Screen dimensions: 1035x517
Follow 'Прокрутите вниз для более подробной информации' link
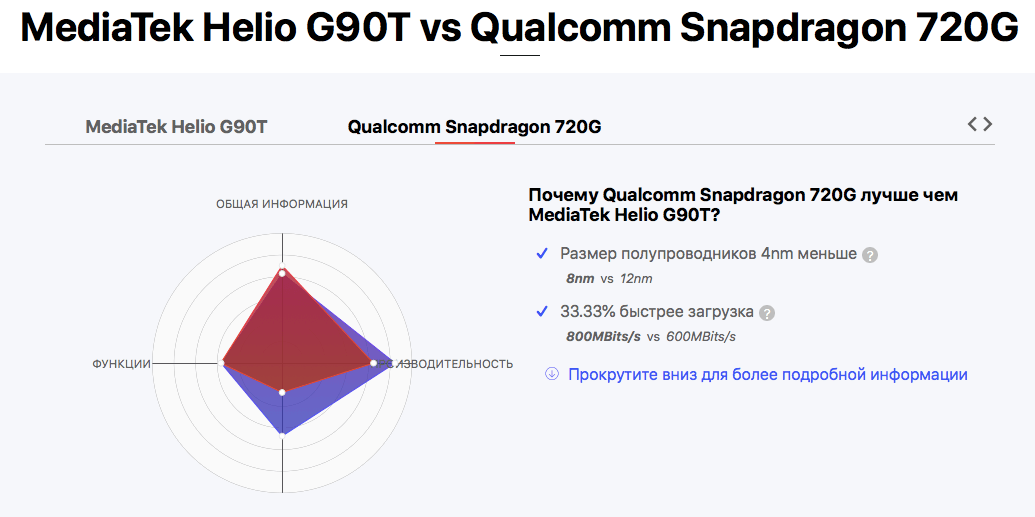(x=767, y=374)
